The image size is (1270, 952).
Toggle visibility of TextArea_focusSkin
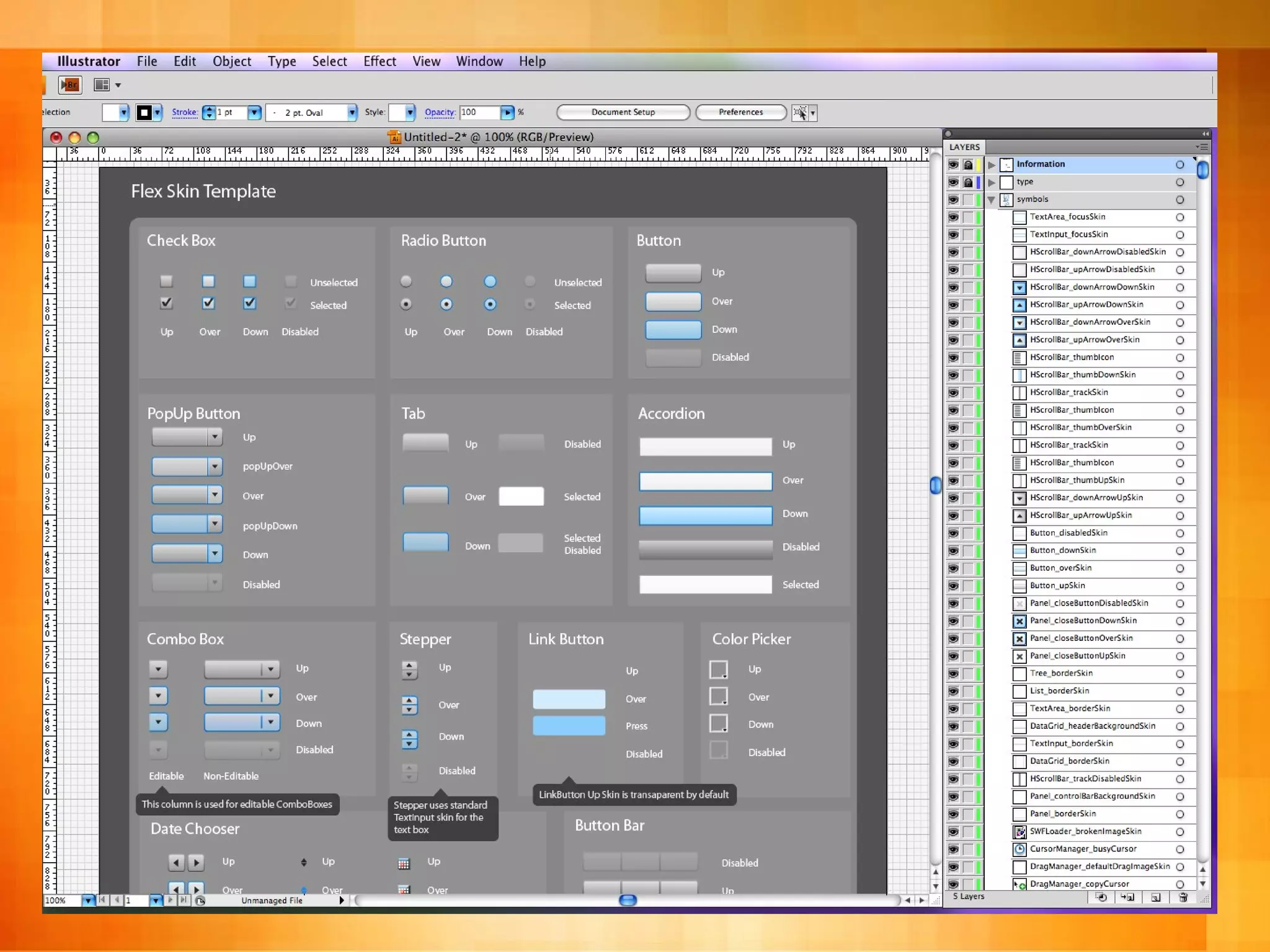[953, 218]
